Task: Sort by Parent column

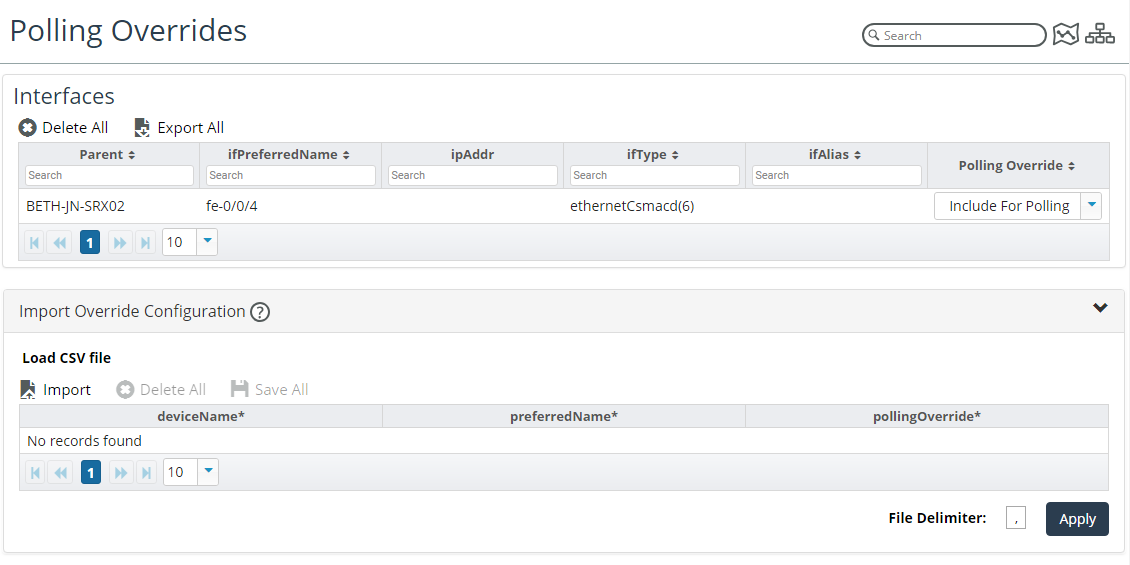Action: coord(108,155)
